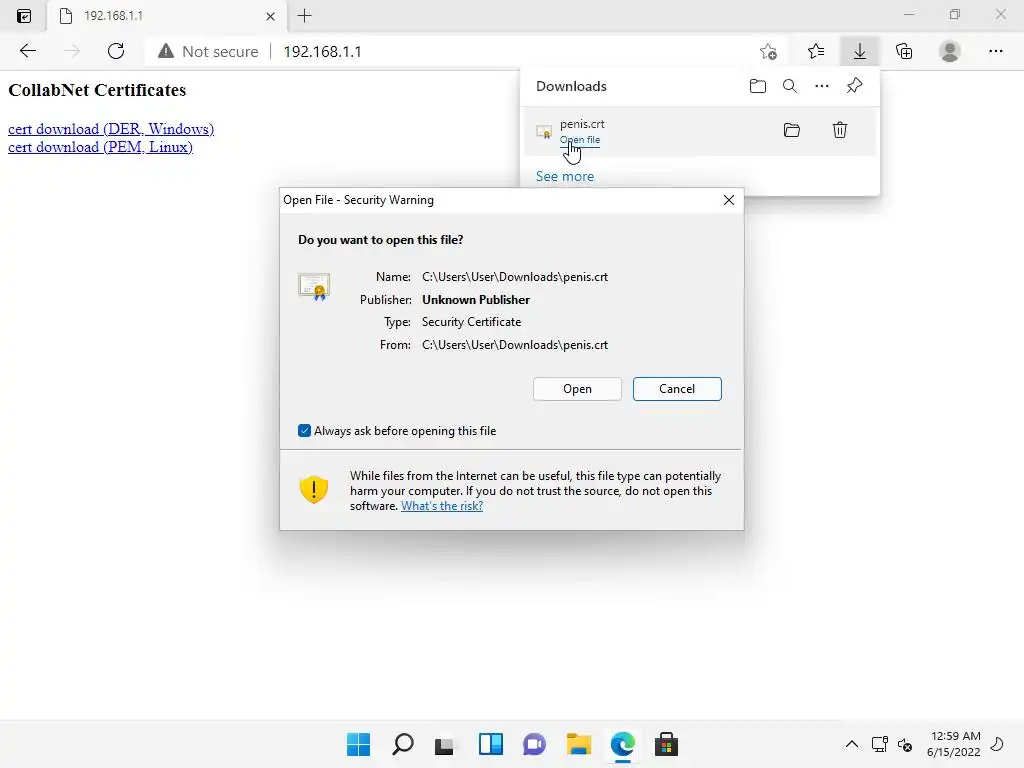The image size is (1024, 768).
Task: Click penis.crt file name in Downloads
Action: [x=582, y=123]
